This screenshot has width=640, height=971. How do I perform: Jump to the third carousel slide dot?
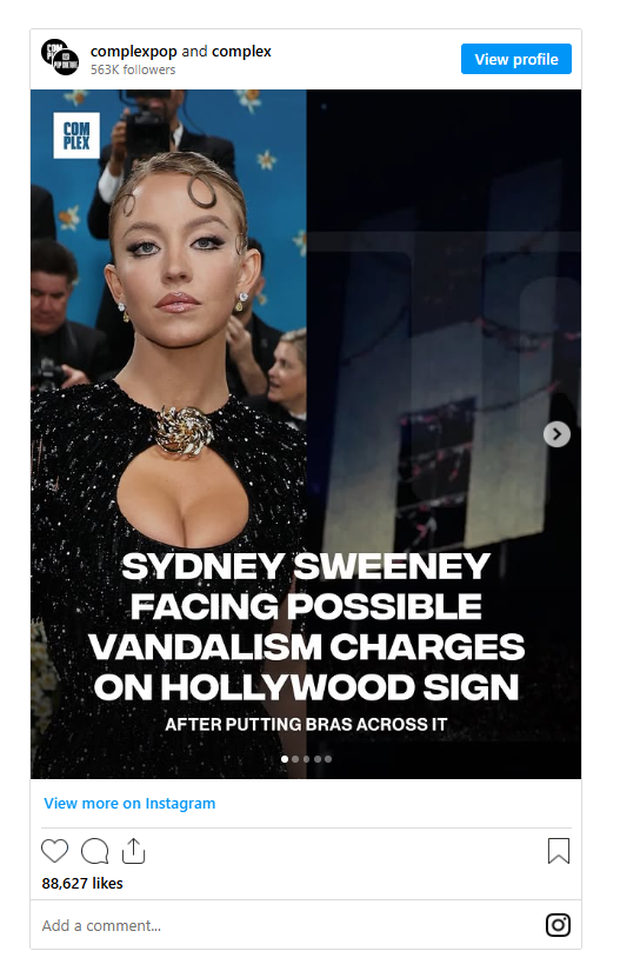tap(306, 759)
